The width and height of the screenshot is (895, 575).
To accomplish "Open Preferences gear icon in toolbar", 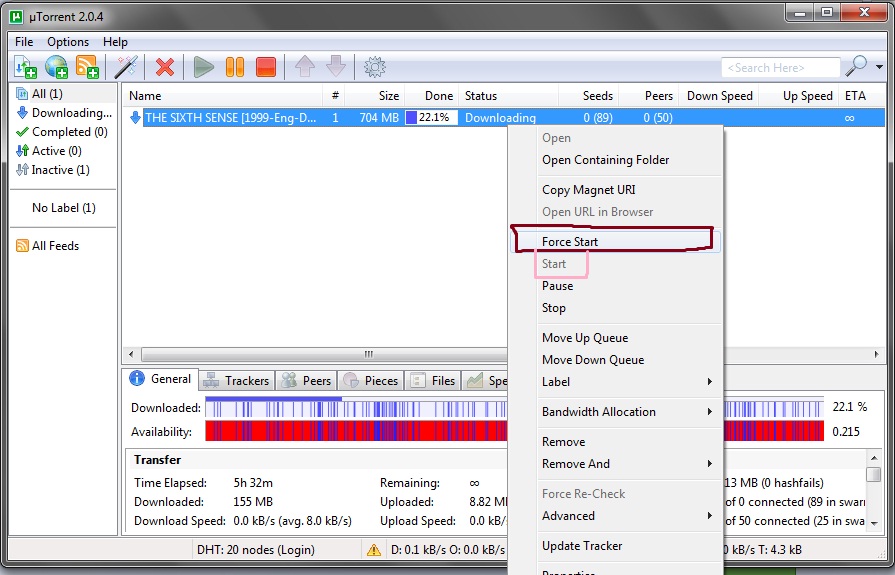I will (x=375, y=67).
